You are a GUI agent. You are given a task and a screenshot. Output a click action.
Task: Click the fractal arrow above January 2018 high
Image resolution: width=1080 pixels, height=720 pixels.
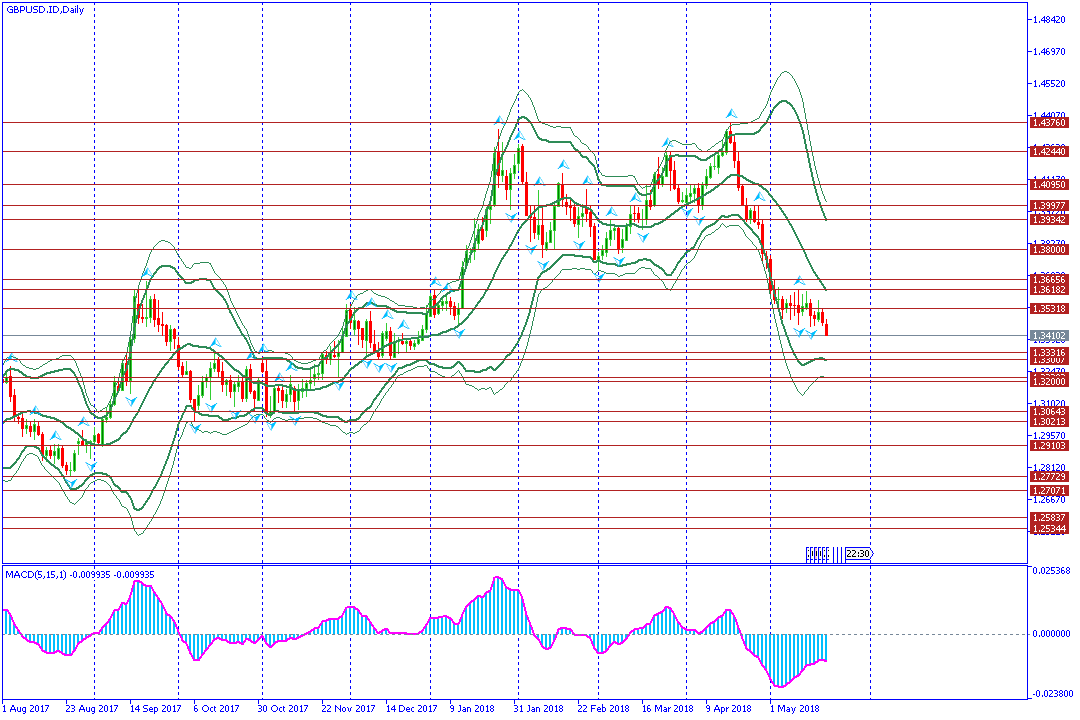(x=499, y=122)
